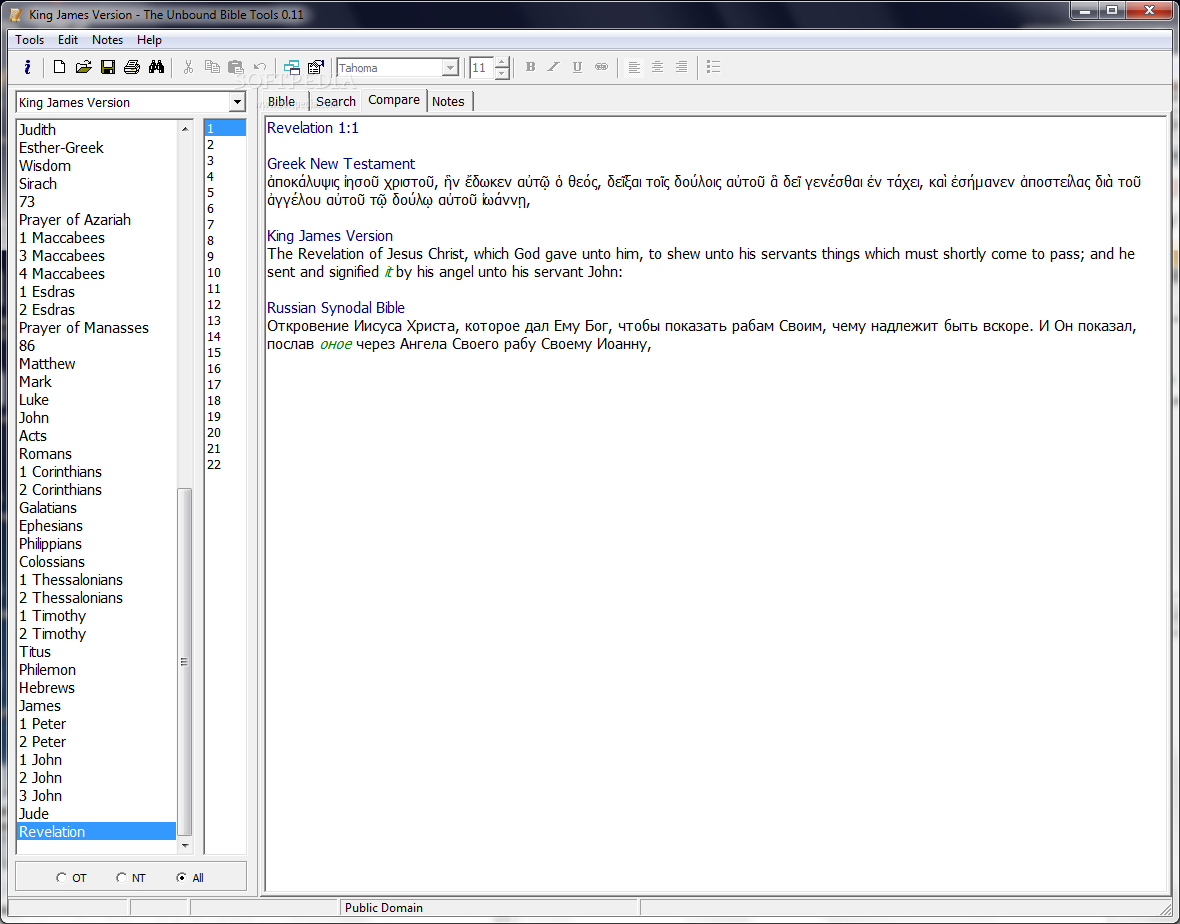Select Acts in the book list
The width and height of the screenshot is (1180, 924).
[96, 436]
